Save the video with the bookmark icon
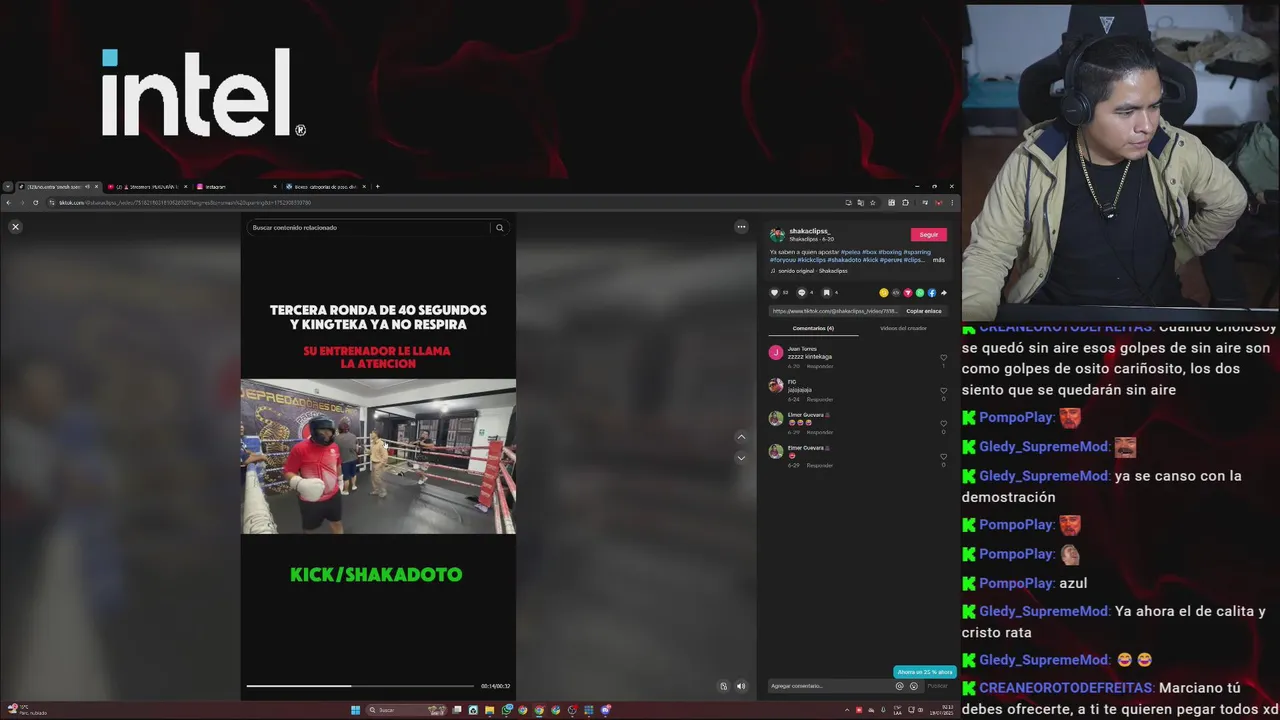 pos(826,293)
